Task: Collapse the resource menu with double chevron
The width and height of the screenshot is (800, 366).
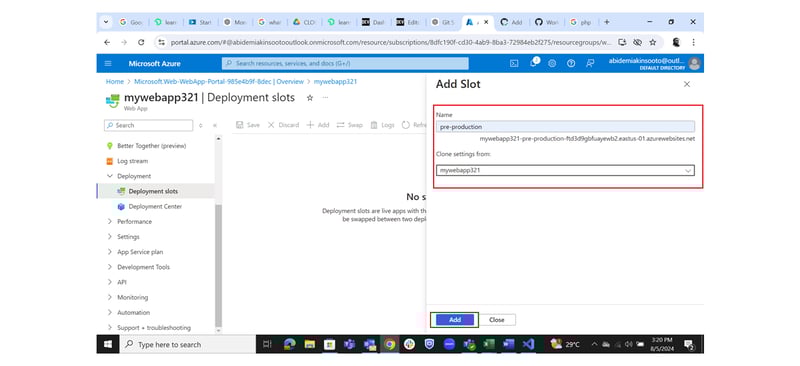Action: [215, 125]
